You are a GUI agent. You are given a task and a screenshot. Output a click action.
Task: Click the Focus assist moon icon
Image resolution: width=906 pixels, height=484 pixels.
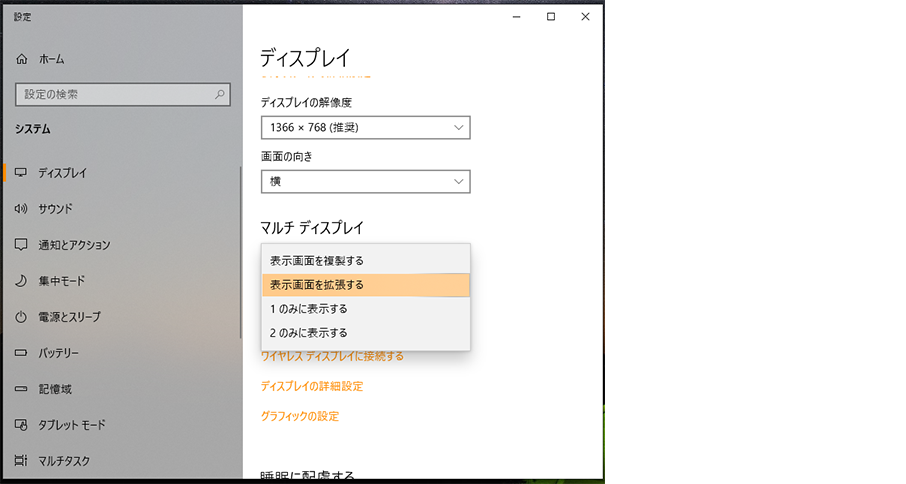[21, 281]
